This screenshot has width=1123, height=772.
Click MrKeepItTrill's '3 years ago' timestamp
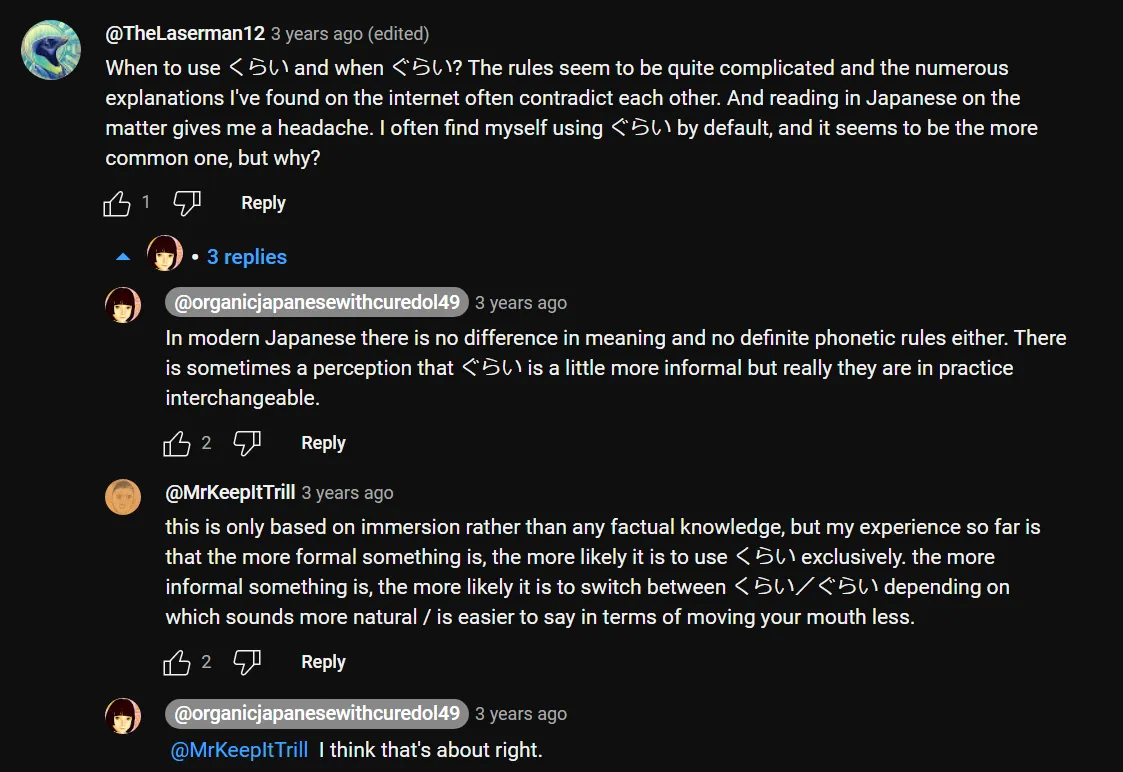(x=348, y=493)
